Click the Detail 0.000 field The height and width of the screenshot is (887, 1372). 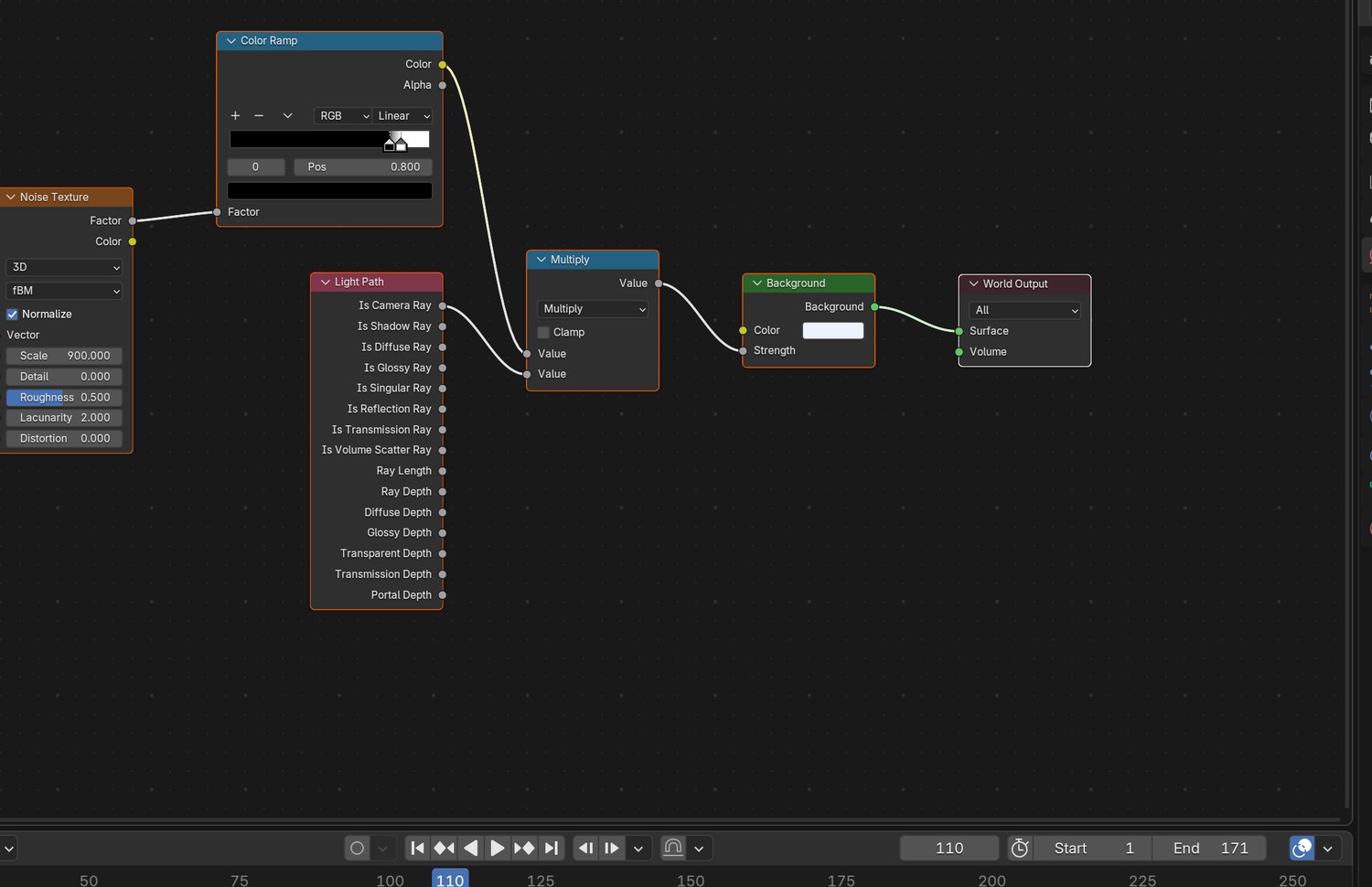pos(64,376)
